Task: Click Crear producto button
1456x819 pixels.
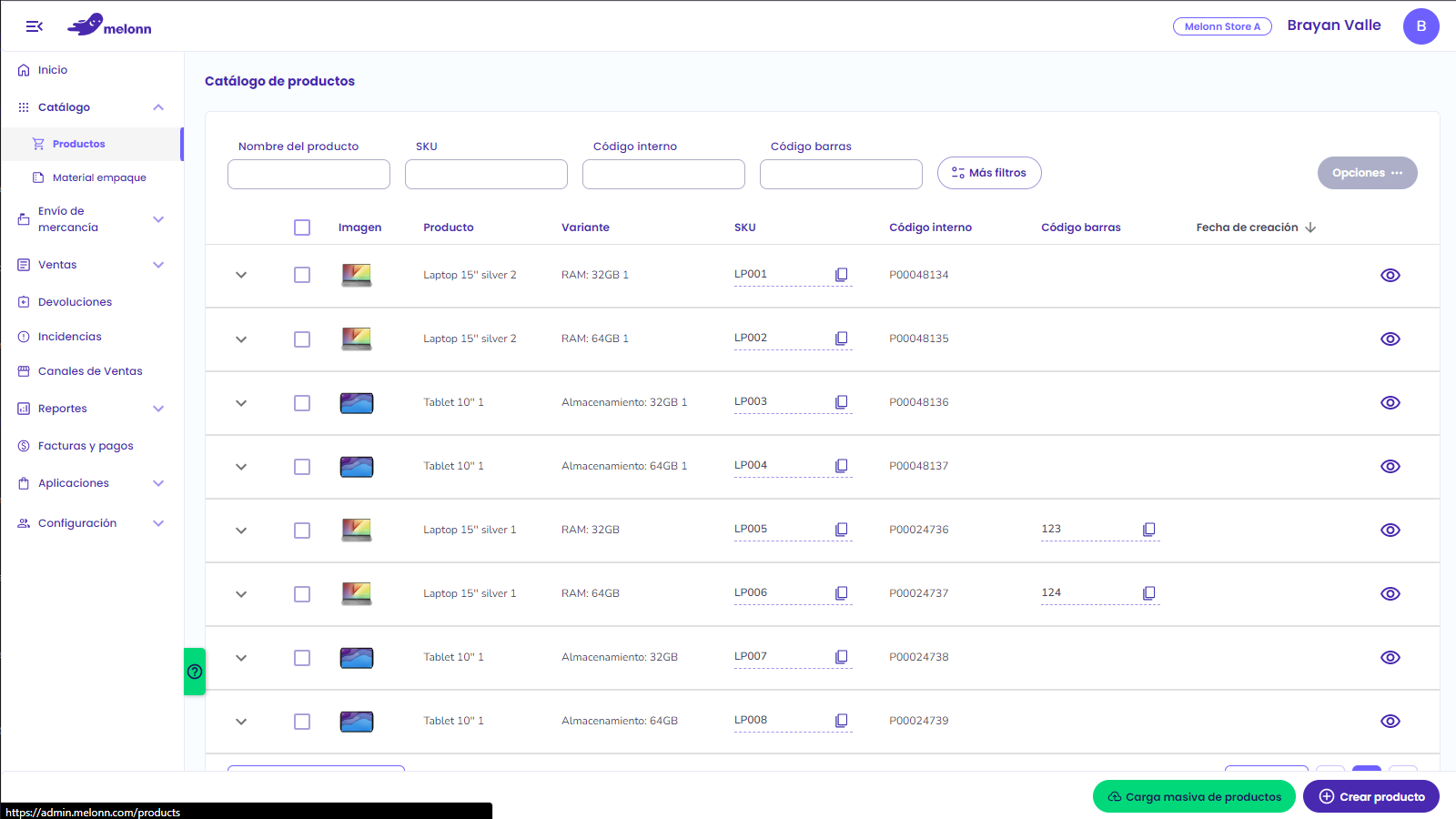Action: pyautogui.click(x=1371, y=796)
